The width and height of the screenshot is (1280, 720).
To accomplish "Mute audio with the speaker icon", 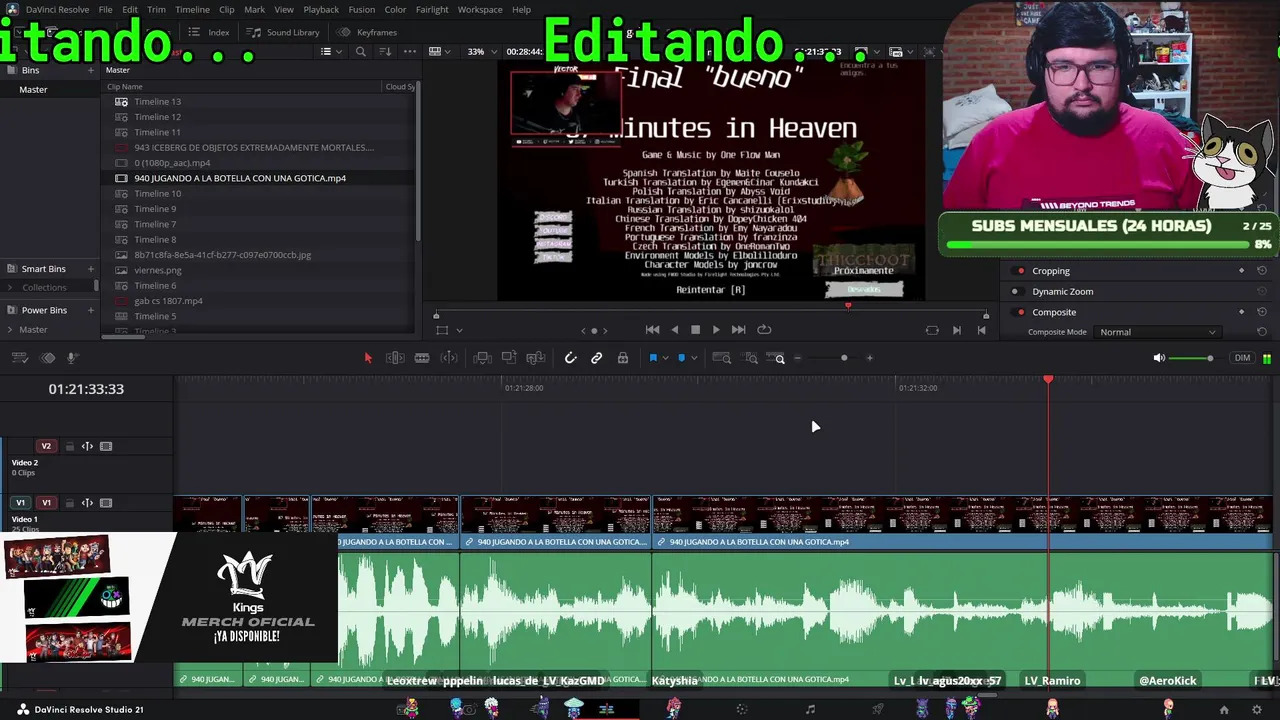I will click(1159, 358).
